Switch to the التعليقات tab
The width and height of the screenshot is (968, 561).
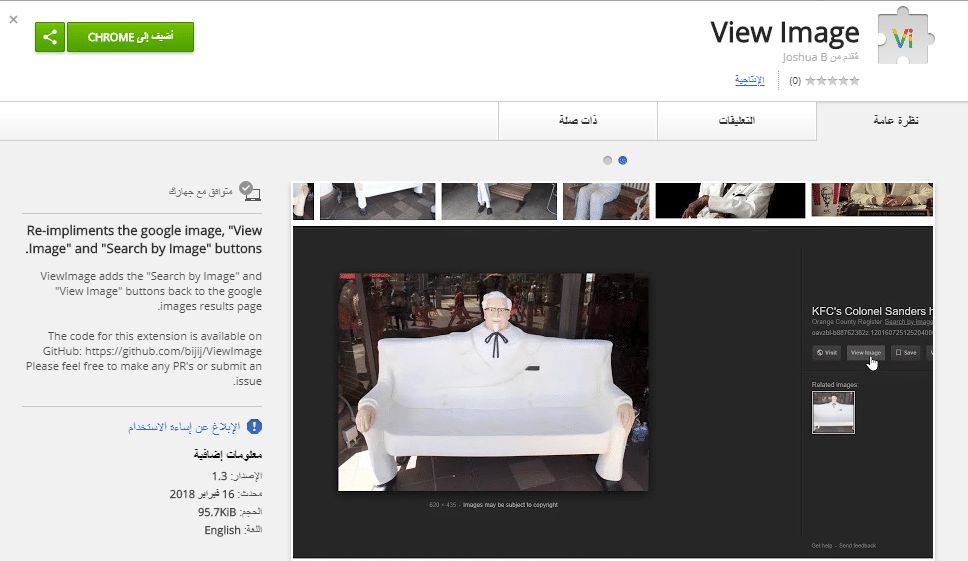coord(737,121)
